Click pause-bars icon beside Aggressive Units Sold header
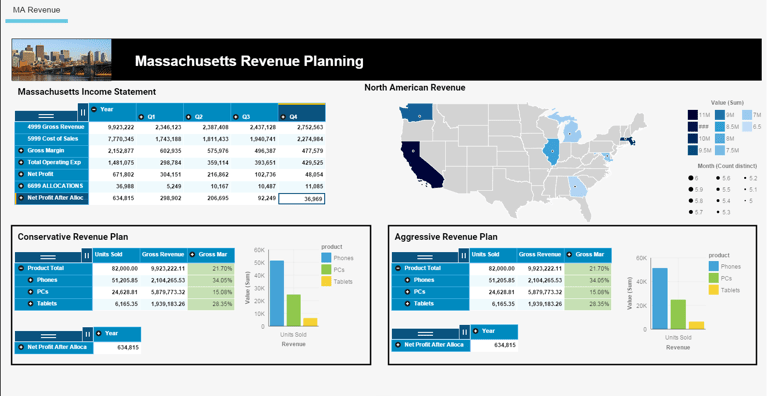This screenshot has height=396, width=770. pyautogui.click(x=464, y=255)
